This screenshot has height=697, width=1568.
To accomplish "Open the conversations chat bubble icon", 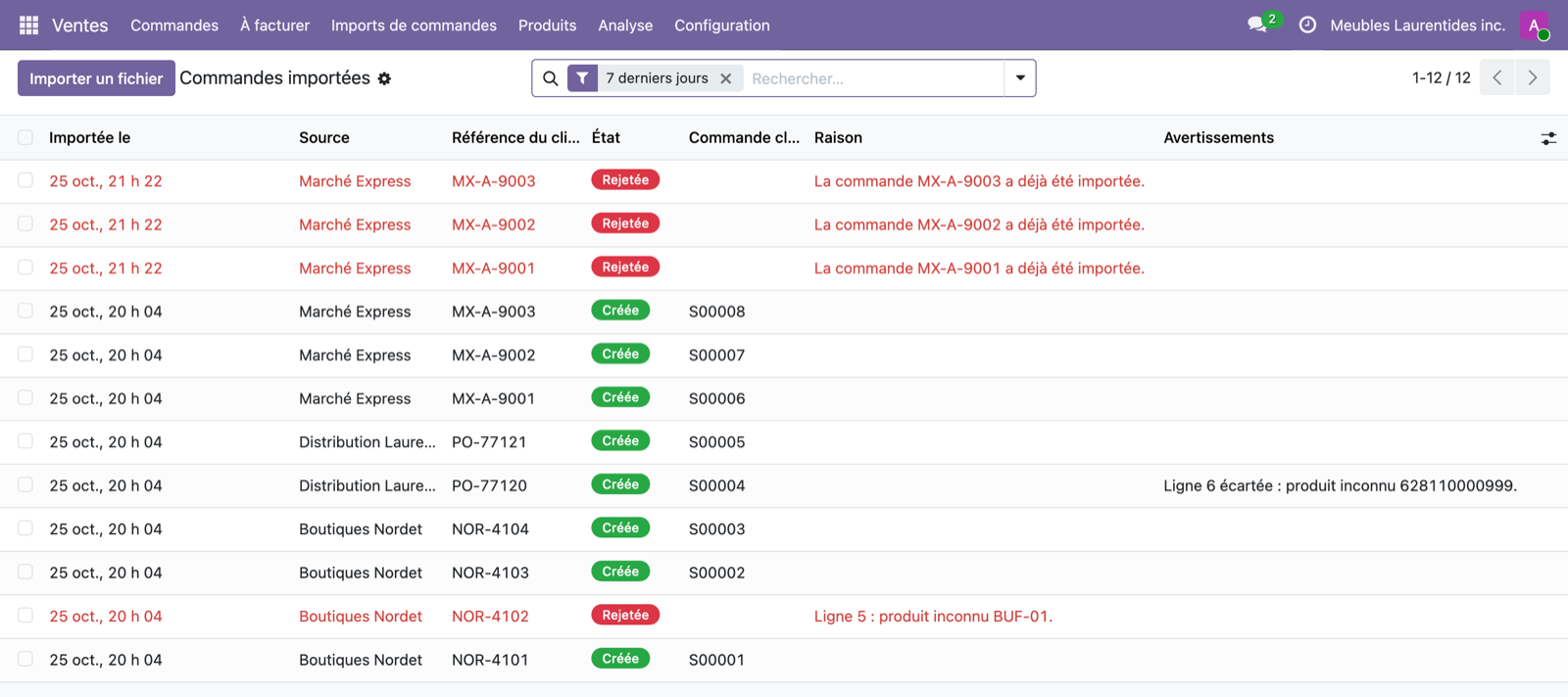I will (1257, 25).
